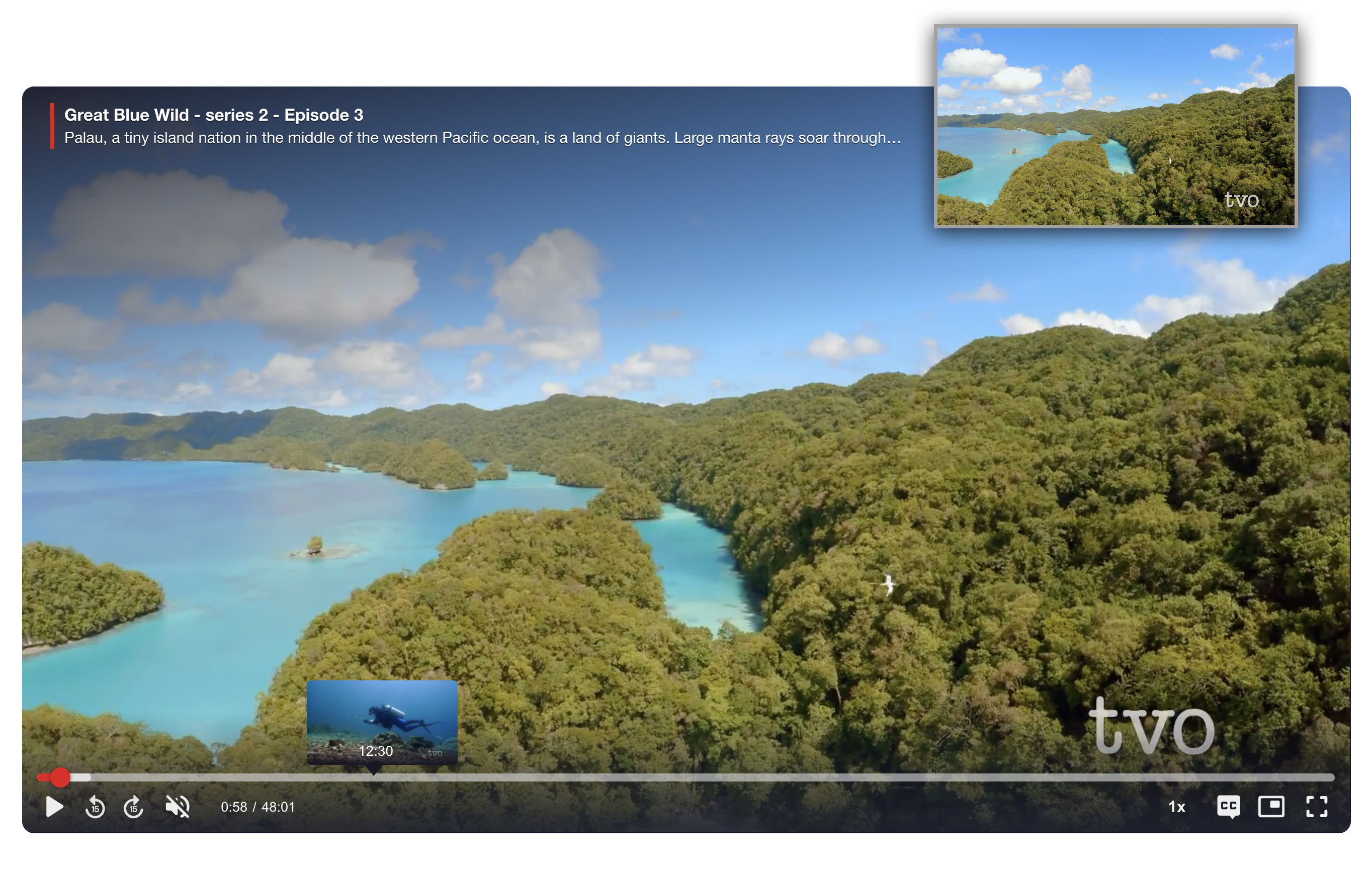Click the red scrubber handle on the timeline
Image resolution: width=1372 pixels, height=873 pixels.
click(x=60, y=777)
